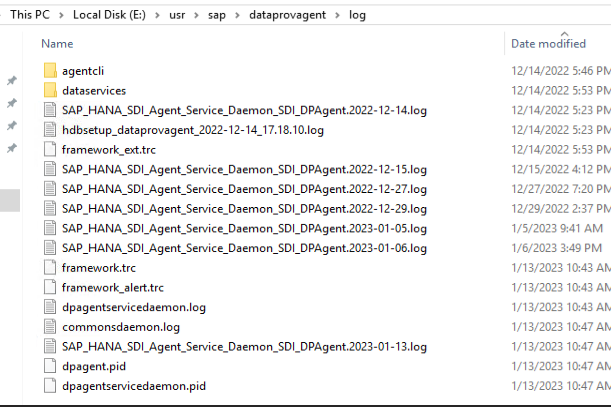Click the commonsdaemon.log file icon

tap(52, 326)
